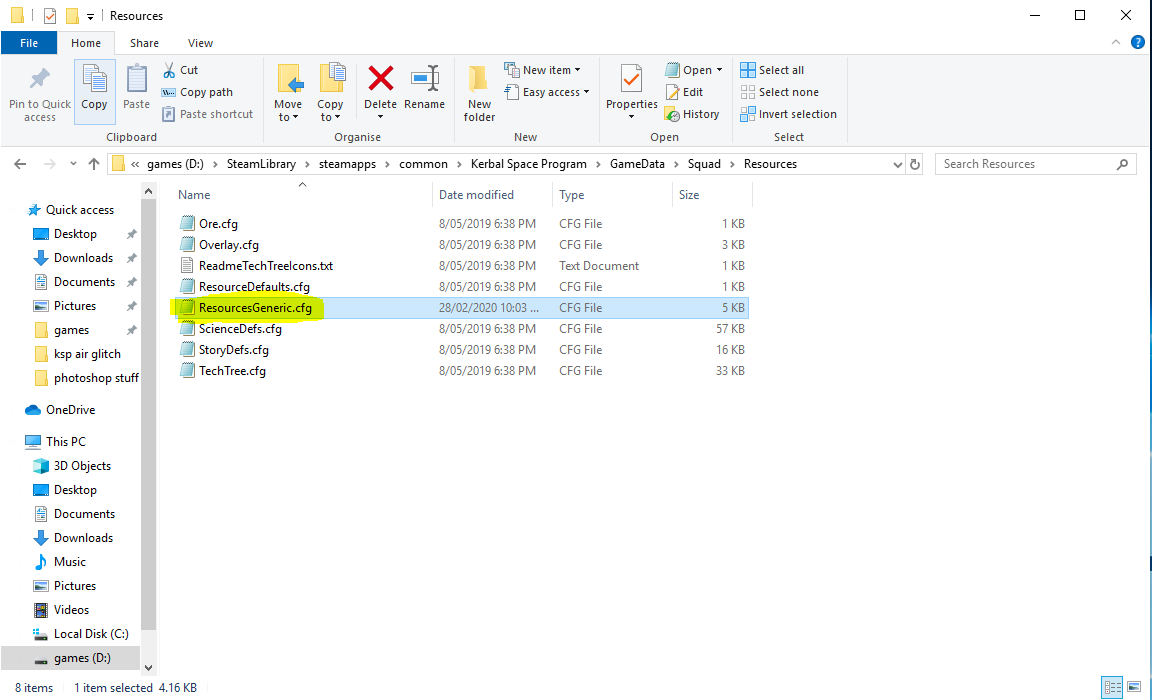1152x700 pixels.
Task: Switch to the View ribbon tab
Action: (200, 43)
